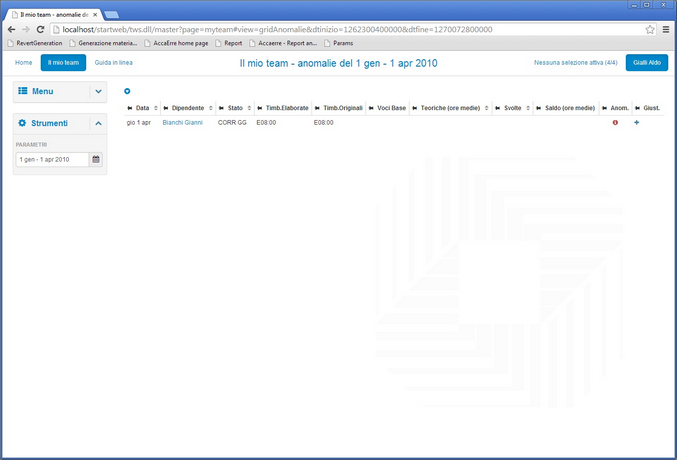The height and width of the screenshot is (460, 677).
Task: Go back in the browser
Action: (12, 29)
